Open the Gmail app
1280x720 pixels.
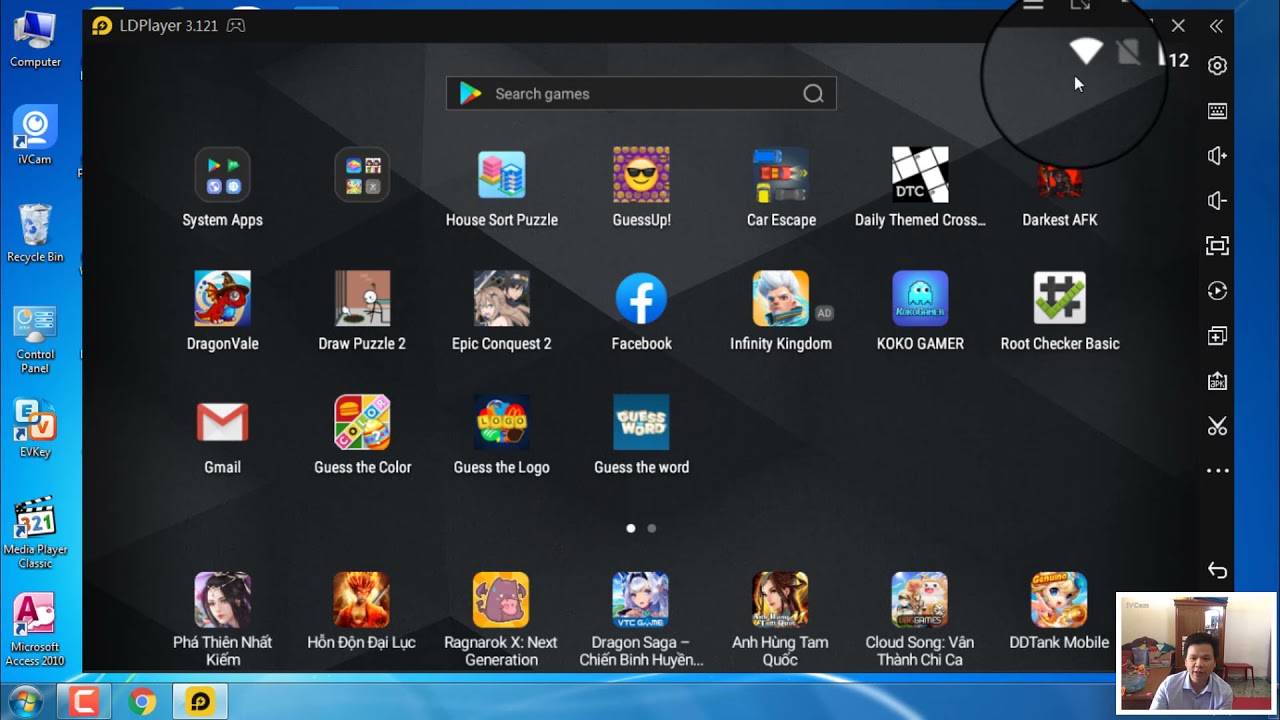point(222,422)
